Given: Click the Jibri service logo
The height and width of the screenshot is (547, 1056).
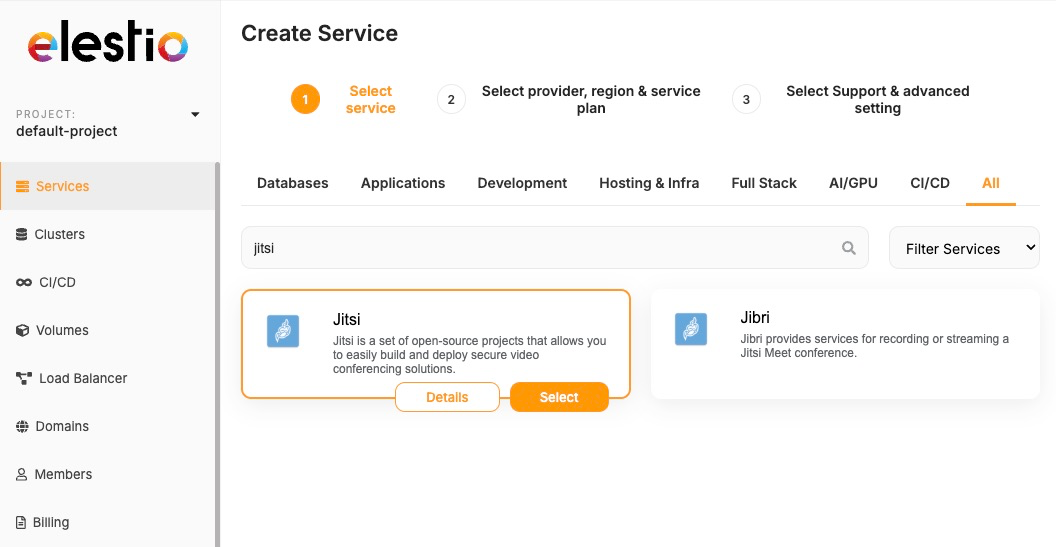Looking at the screenshot, I should coord(691,329).
